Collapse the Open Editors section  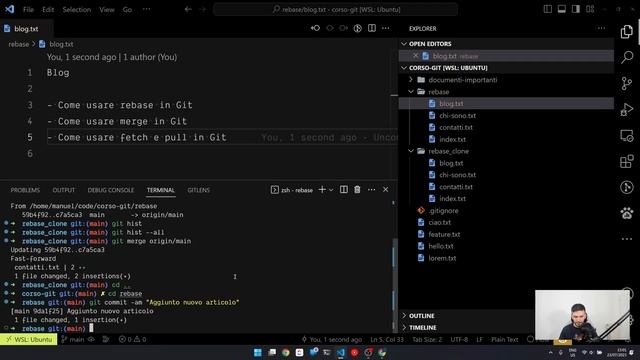pos(506,44)
